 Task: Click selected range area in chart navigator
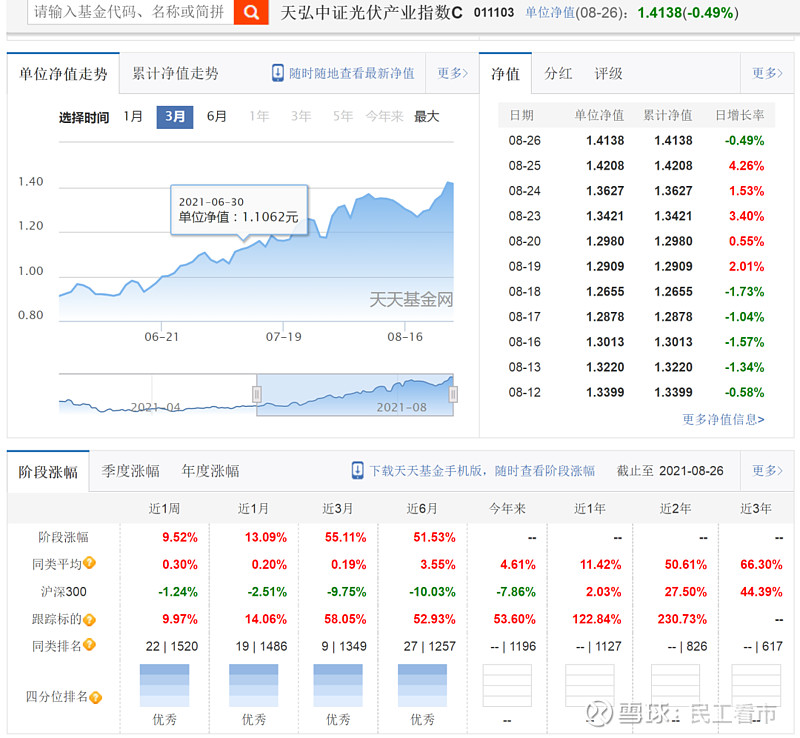[x=355, y=395]
